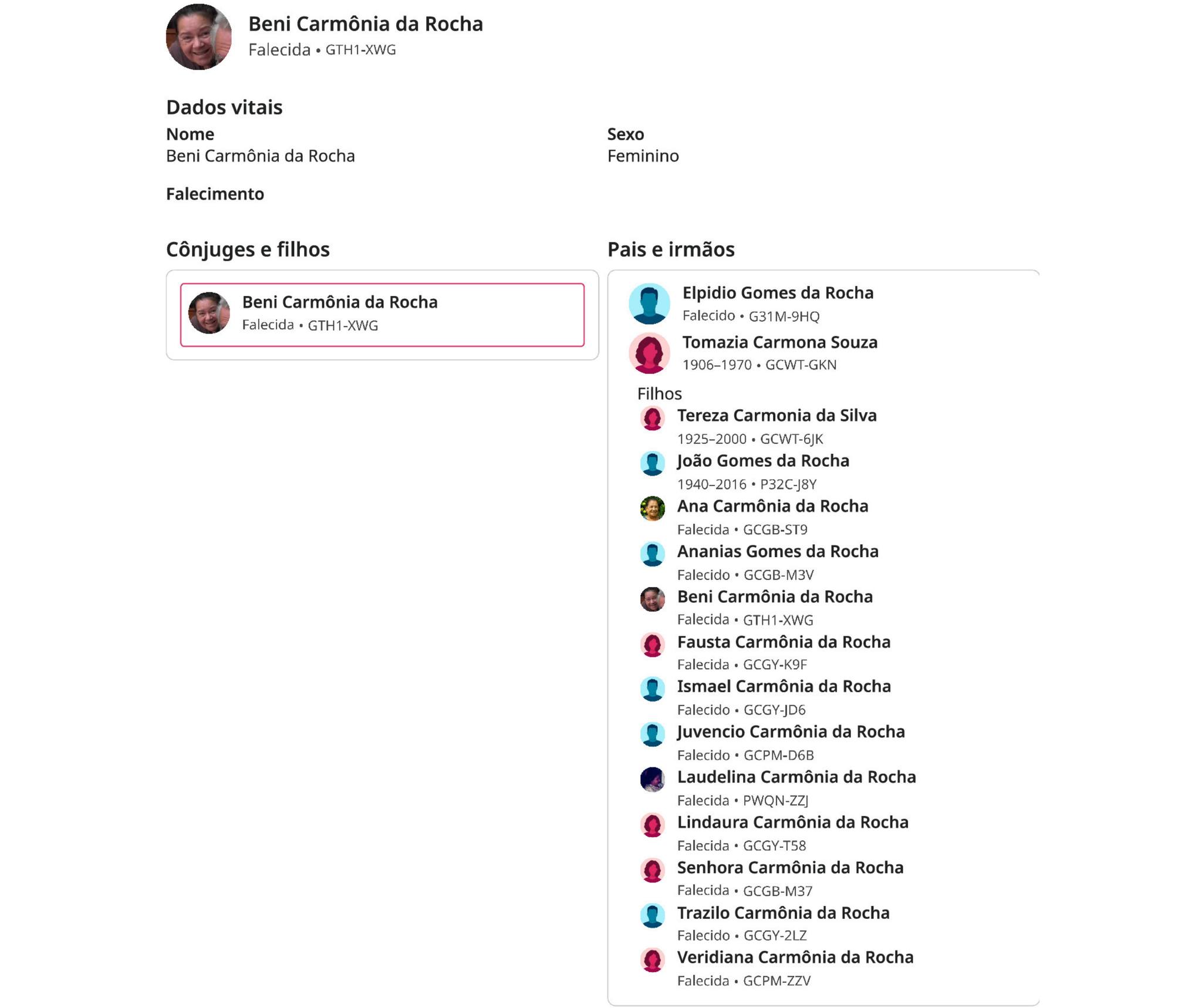The width and height of the screenshot is (1202, 1008).
Task: Select Fausta Carmônia da Rocha's avatar icon
Action: (652, 645)
